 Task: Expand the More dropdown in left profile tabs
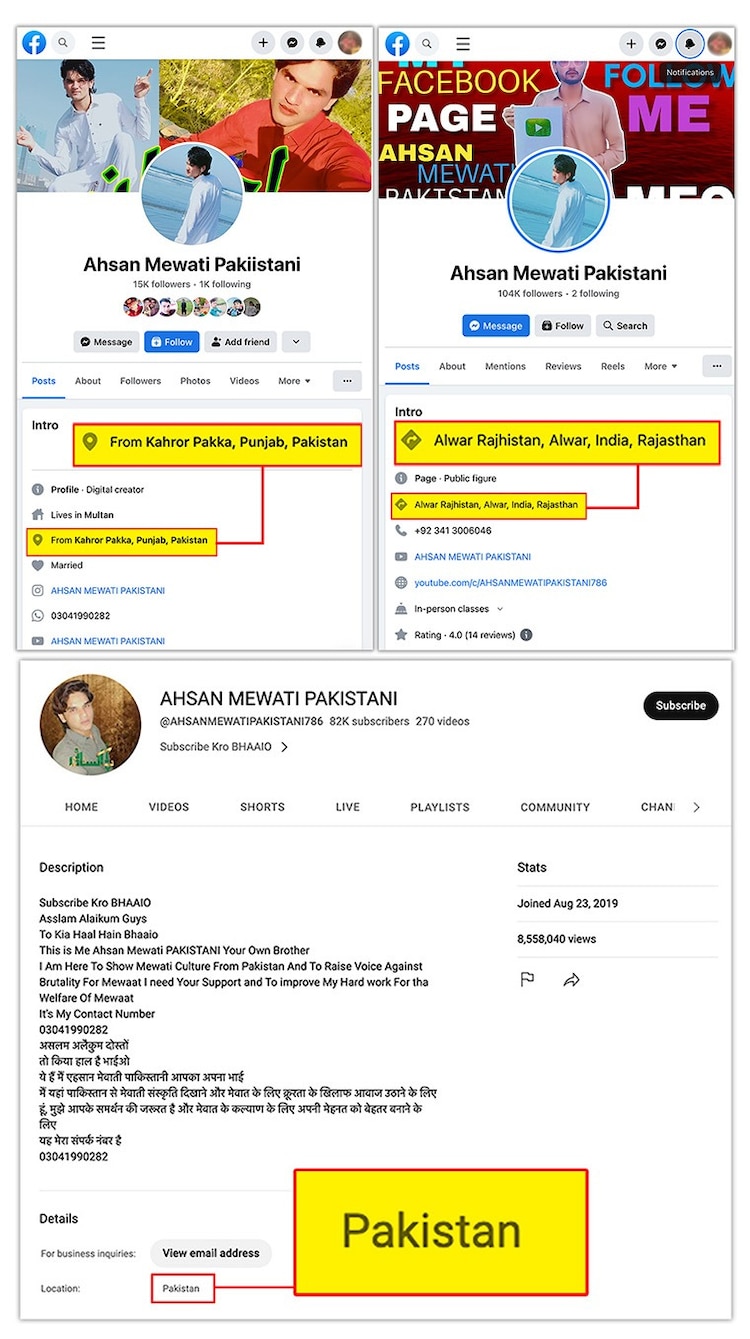coord(294,381)
